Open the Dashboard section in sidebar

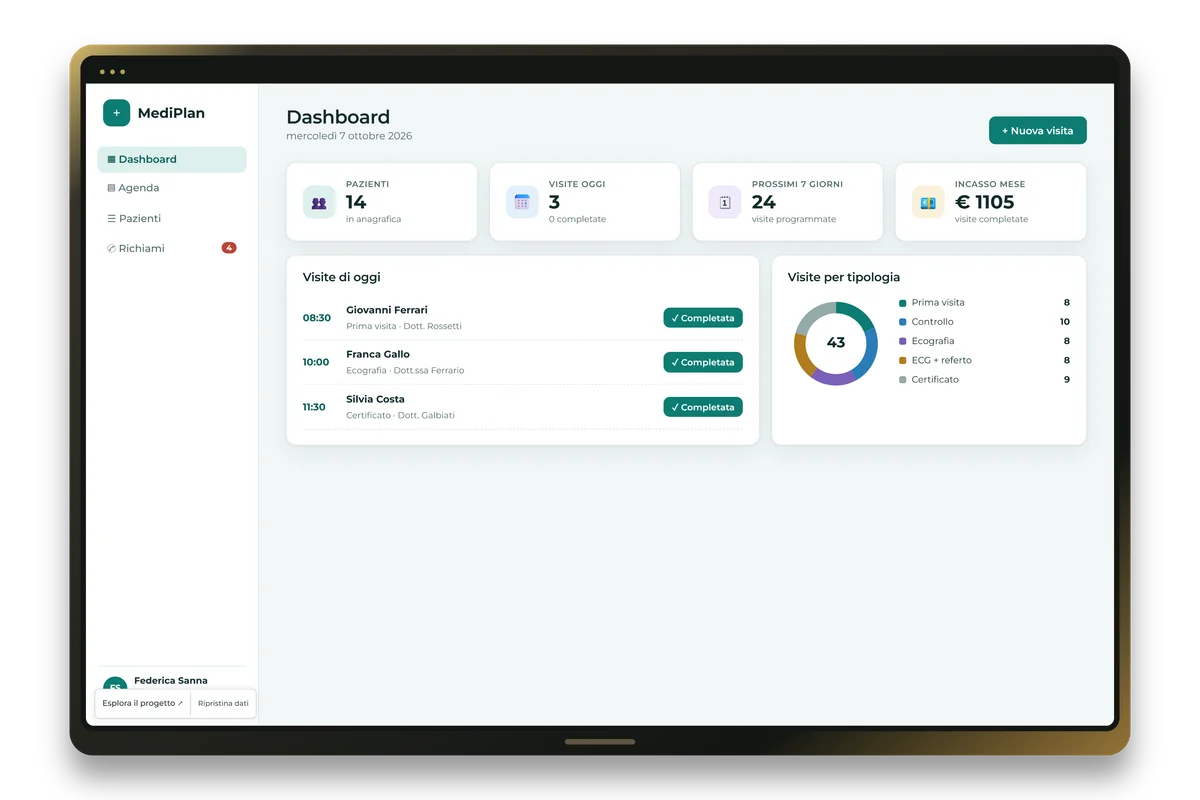[172, 159]
